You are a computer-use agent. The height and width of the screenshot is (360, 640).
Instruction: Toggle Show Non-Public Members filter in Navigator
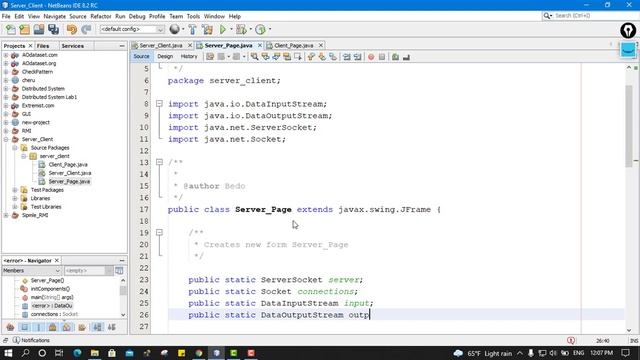[53, 327]
